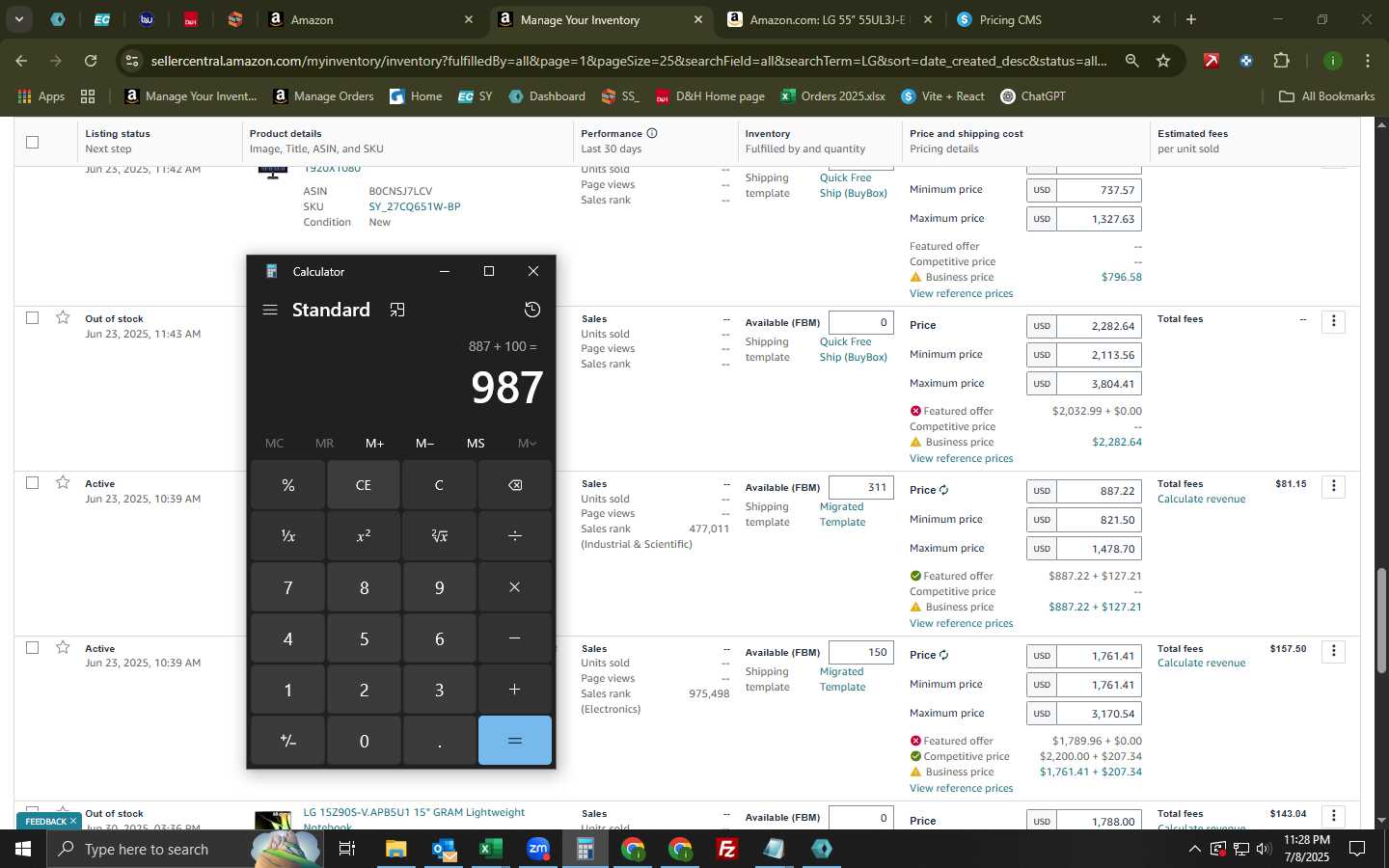Click Calculate revenue under $81.15 fees
The width and height of the screenshot is (1389, 868).
tap(1201, 499)
